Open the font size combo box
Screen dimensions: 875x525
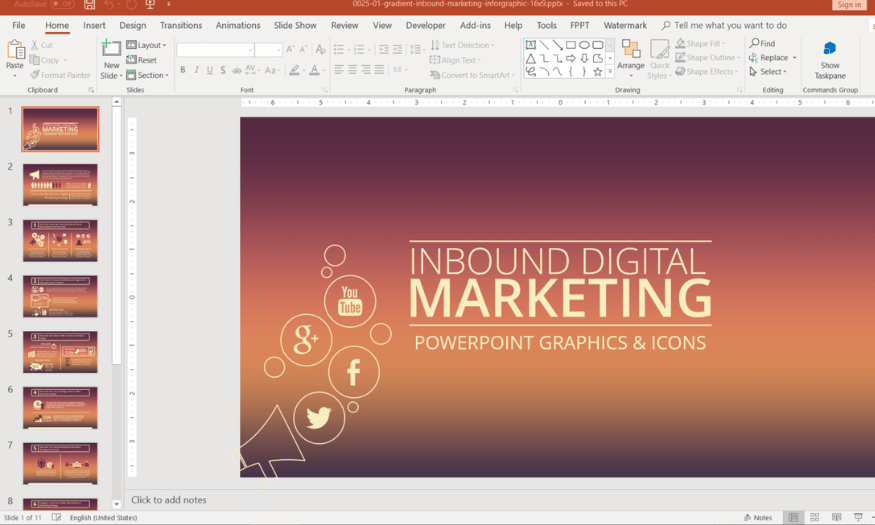coord(268,50)
